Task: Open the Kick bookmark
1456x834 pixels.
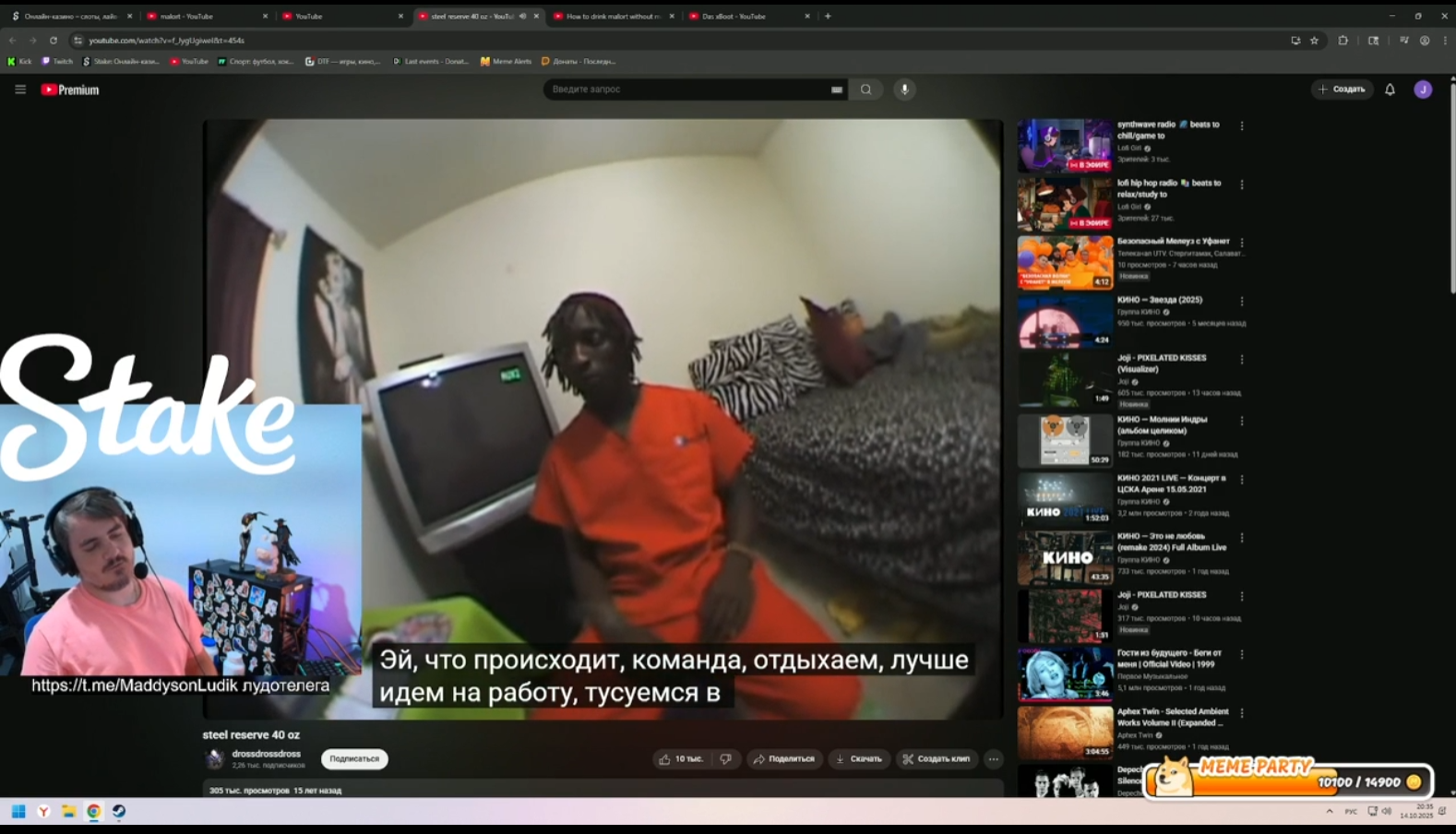Action: tap(19, 62)
